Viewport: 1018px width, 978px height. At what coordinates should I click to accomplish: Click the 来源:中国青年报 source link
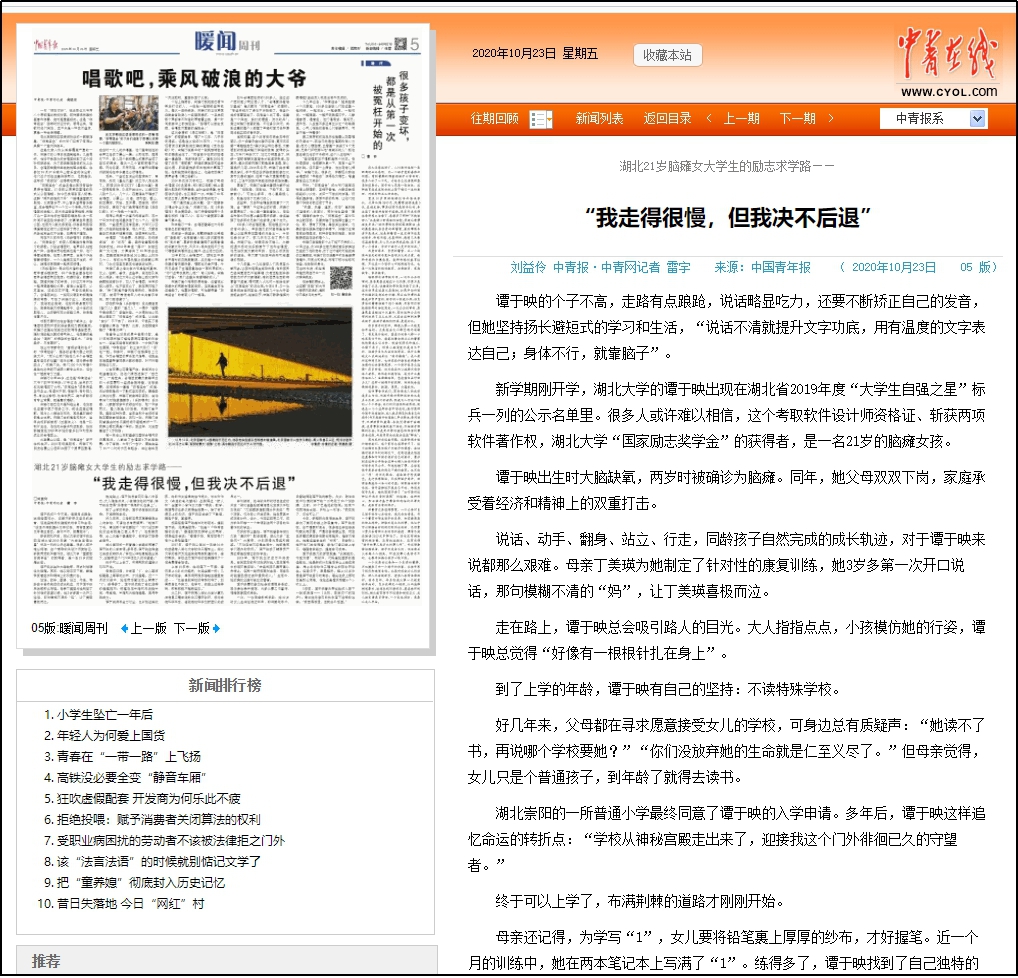click(x=763, y=267)
